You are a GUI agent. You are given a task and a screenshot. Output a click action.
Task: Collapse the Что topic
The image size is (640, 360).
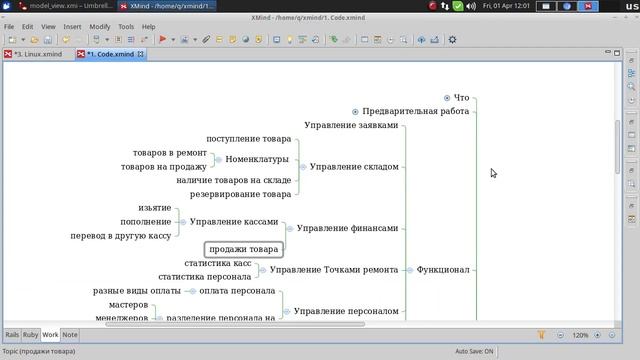click(x=447, y=98)
